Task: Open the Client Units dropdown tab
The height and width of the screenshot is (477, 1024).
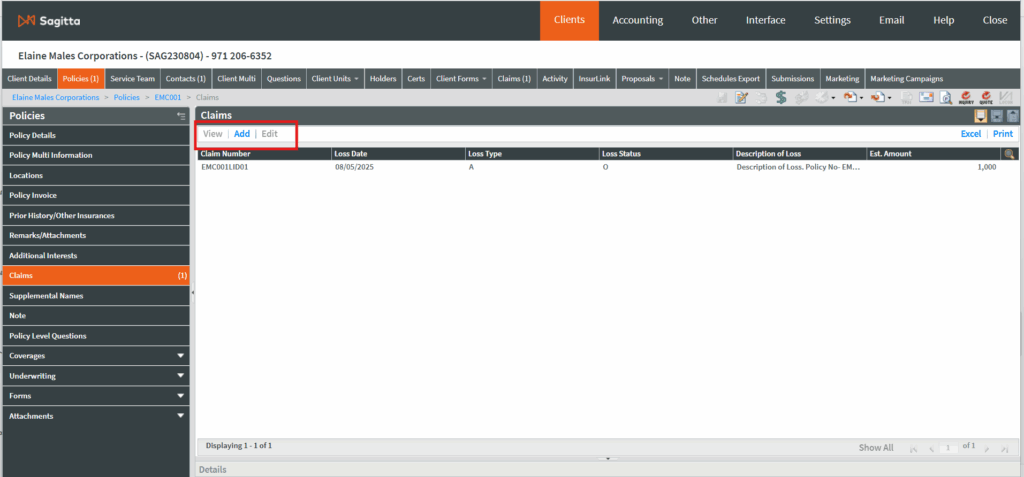Action: pyautogui.click(x=335, y=78)
